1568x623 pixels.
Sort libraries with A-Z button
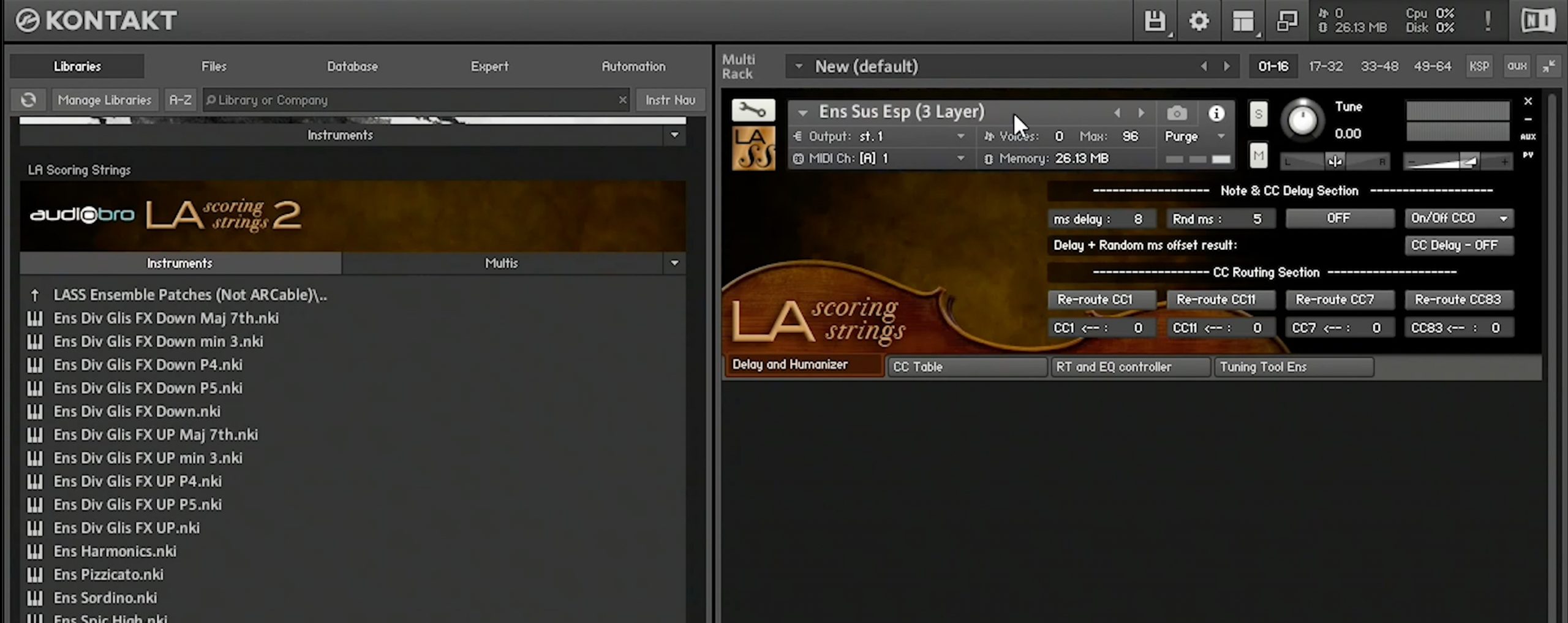click(x=180, y=100)
